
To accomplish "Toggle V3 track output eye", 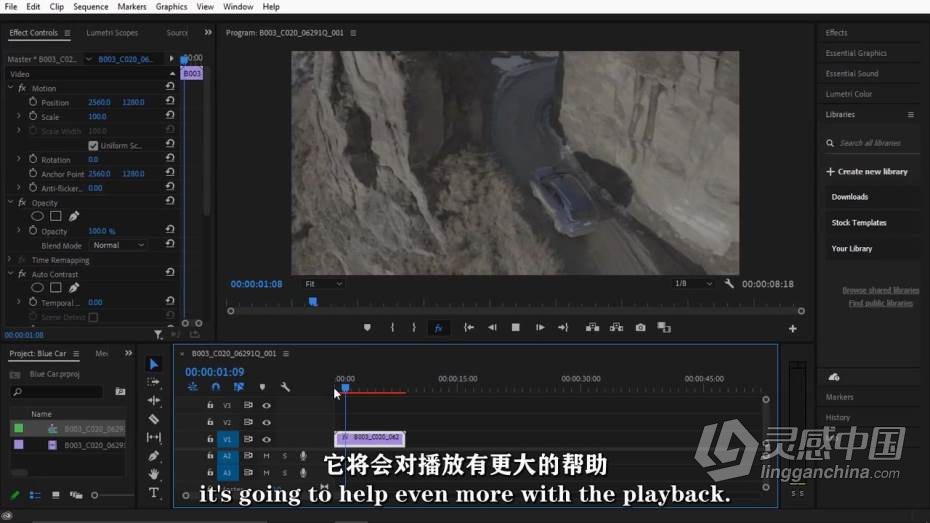I will pyautogui.click(x=266, y=406).
